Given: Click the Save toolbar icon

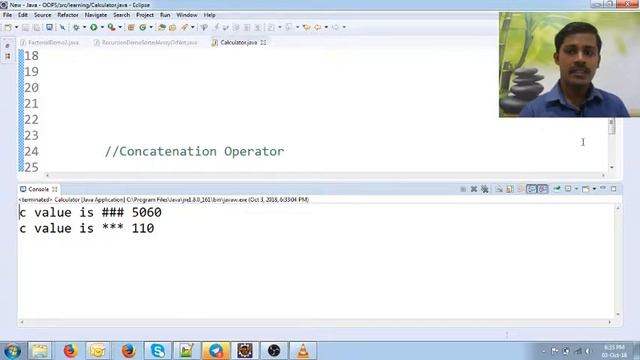Looking at the screenshot, I should coord(25,27).
